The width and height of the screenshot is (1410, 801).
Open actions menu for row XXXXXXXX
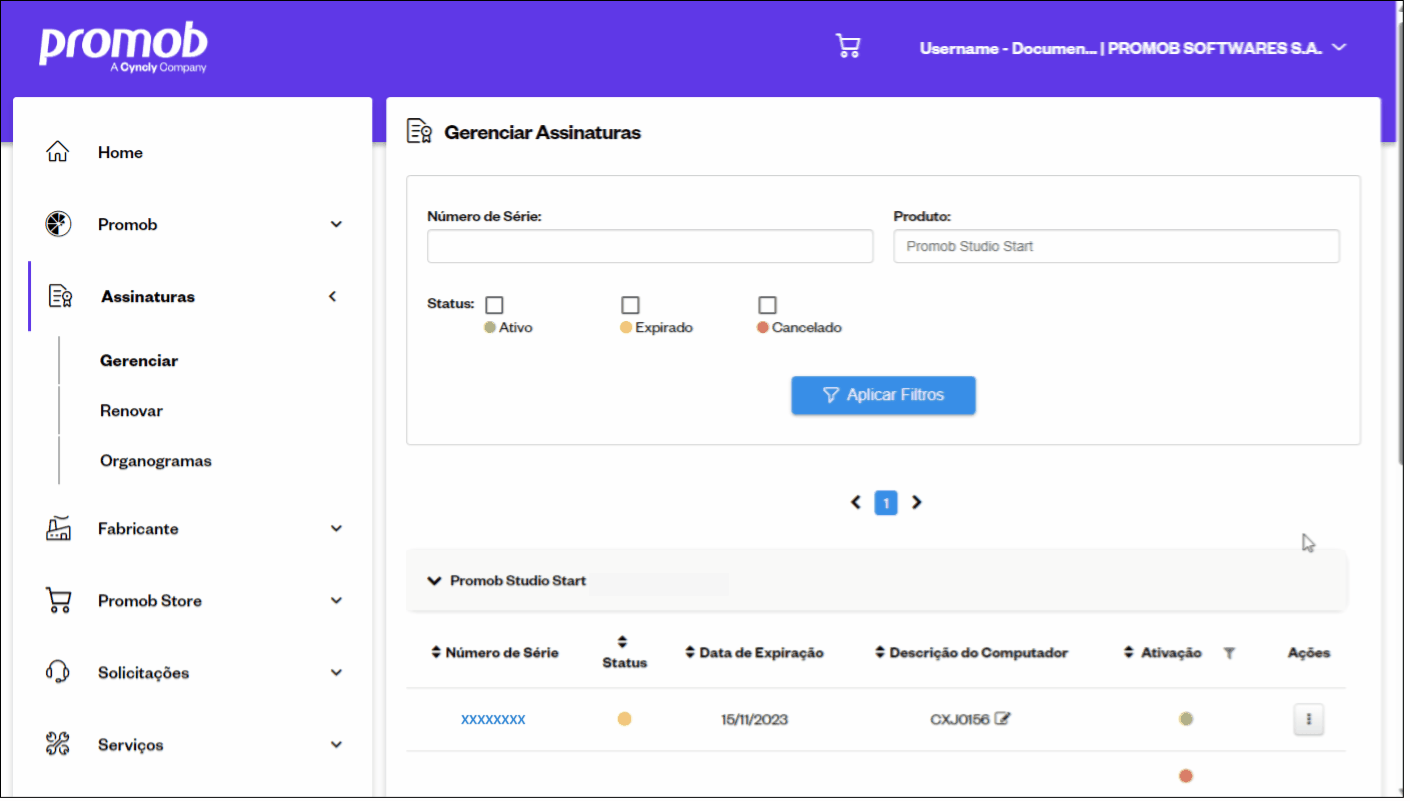[x=1308, y=719]
